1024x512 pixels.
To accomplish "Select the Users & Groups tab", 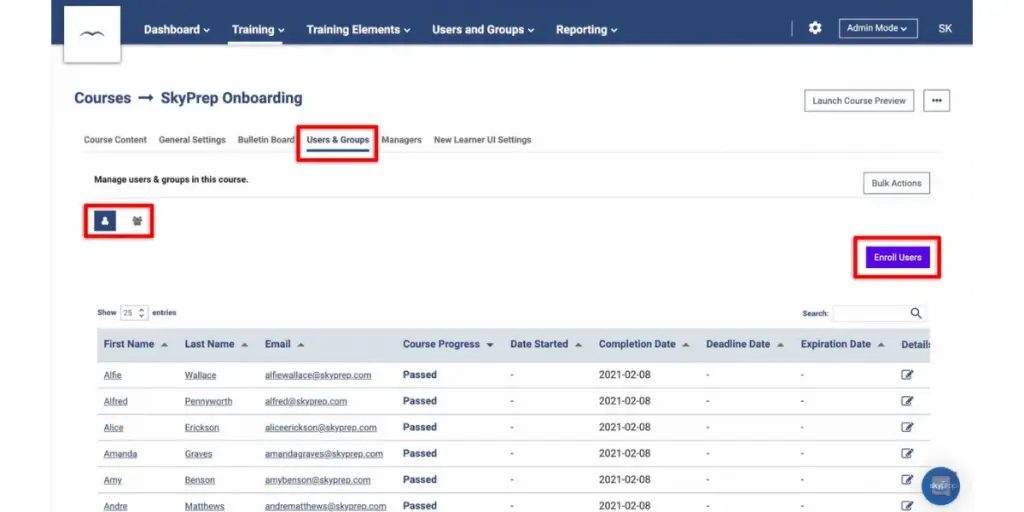I will point(338,140).
